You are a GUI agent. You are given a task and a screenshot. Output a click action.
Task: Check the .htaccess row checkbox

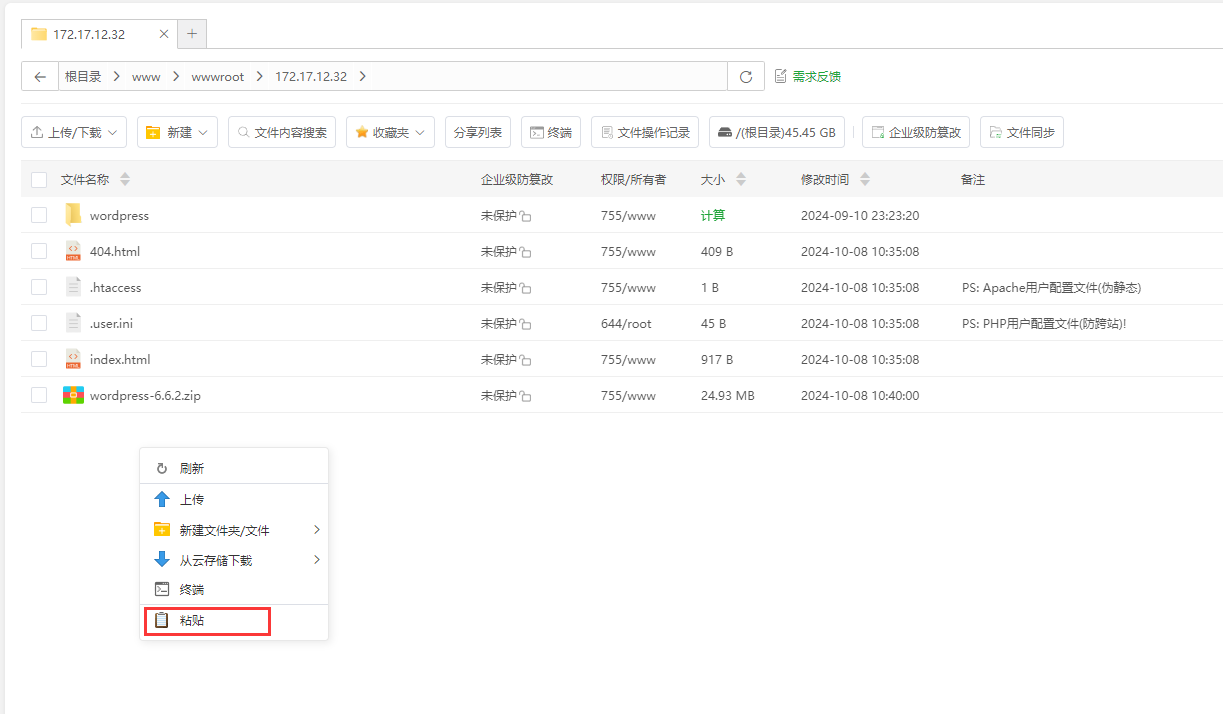click(39, 287)
